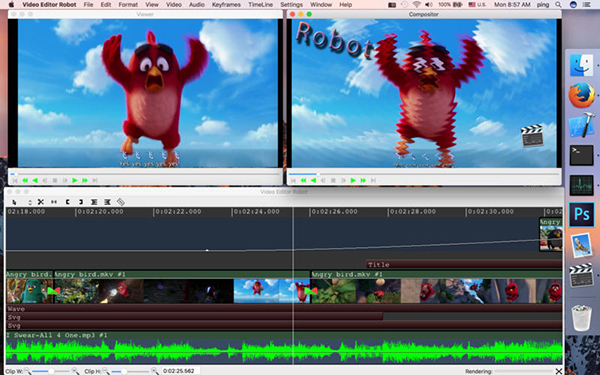600x375 pixels.
Task: Click the timecode field showing 0:02:25.562
Action: coord(180,371)
